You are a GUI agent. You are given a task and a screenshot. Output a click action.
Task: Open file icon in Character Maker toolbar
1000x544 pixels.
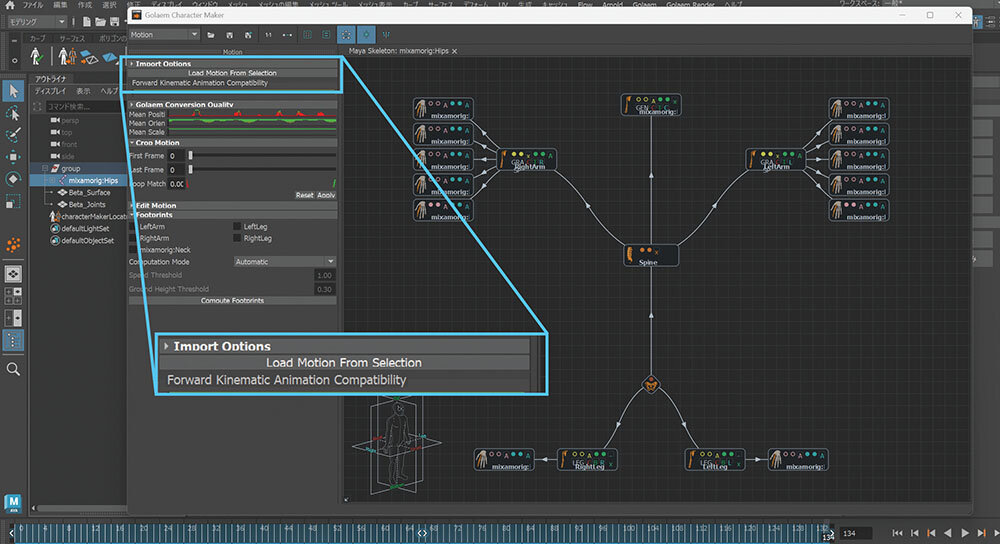211,35
